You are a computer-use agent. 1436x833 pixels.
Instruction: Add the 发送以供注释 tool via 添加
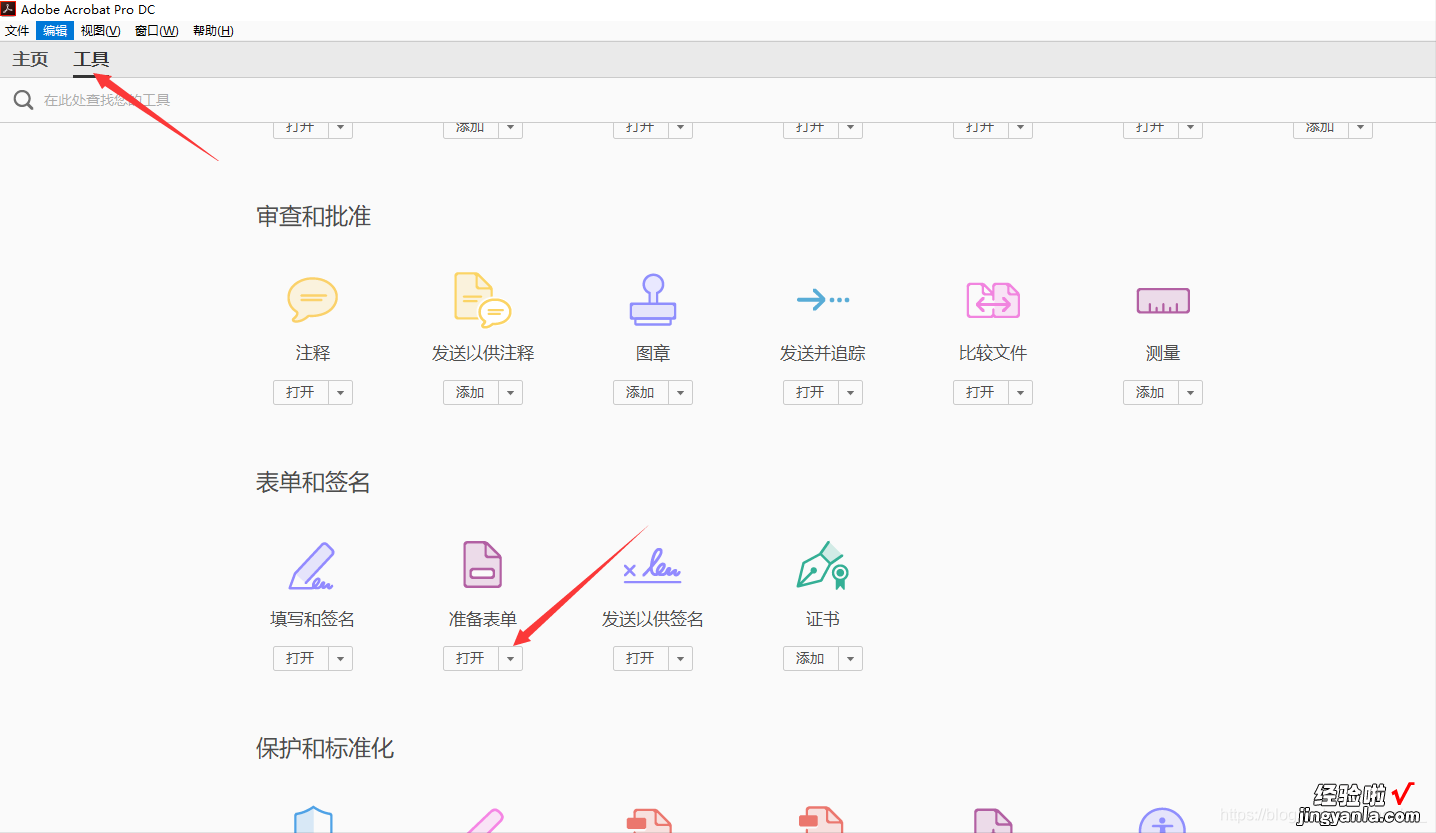tap(471, 392)
